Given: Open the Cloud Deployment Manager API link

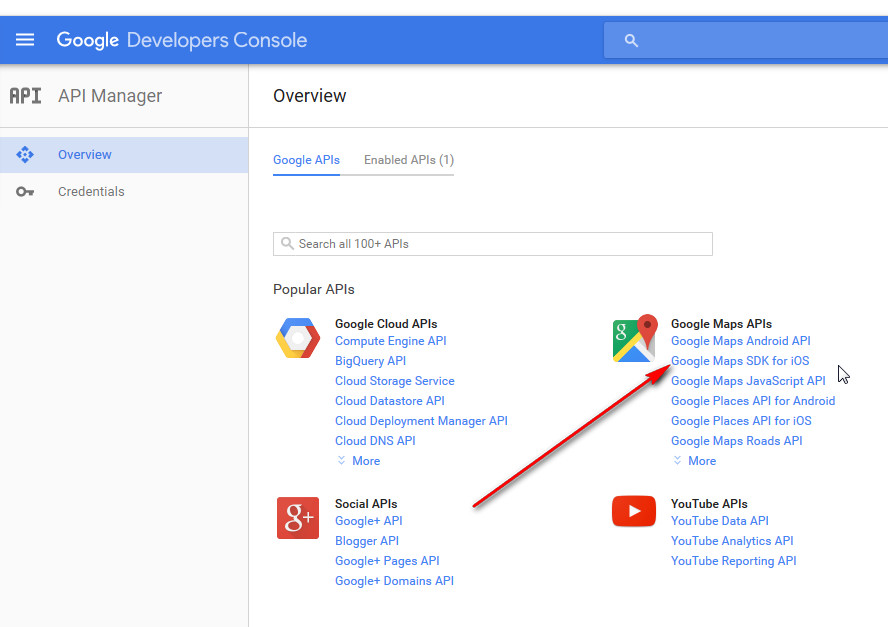Looking at the screenshot, I should pos(421,421).
